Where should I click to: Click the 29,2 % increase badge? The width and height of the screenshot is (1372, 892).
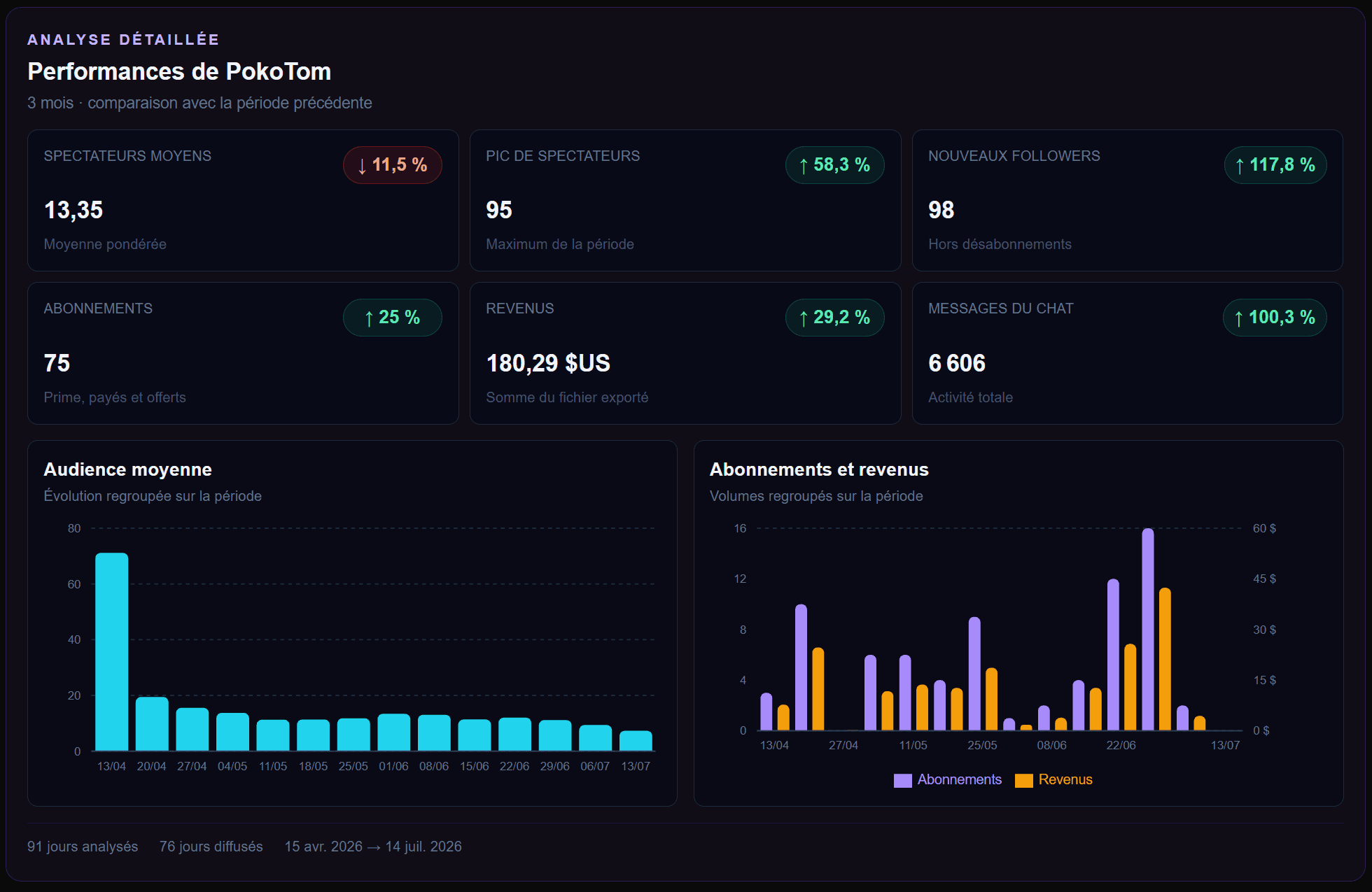click(834, 318)
